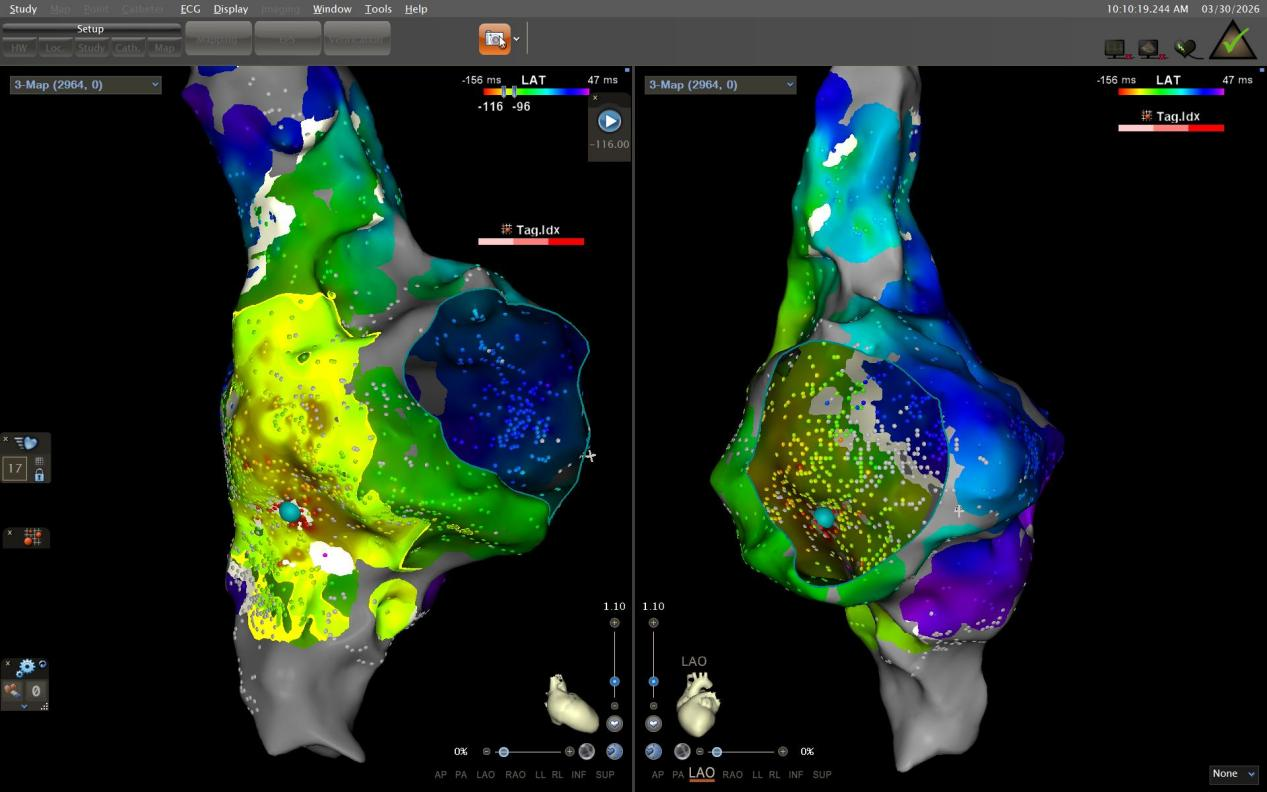Click the heart-with-lines icon in left widget
The width and height of the screenshot is (1267, 792).
pyautogui.click(x=26, y=443)
